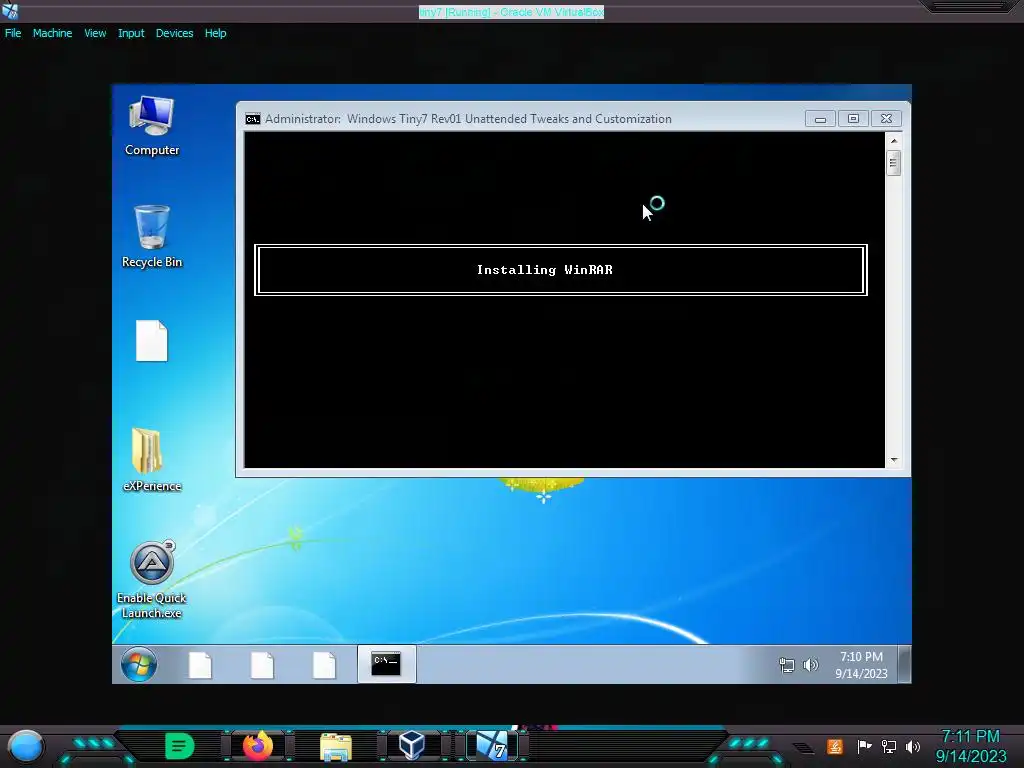Screen dimensions: 1024x768
Task: Click the console scrollbar thumb
Action: click(894, 163)
